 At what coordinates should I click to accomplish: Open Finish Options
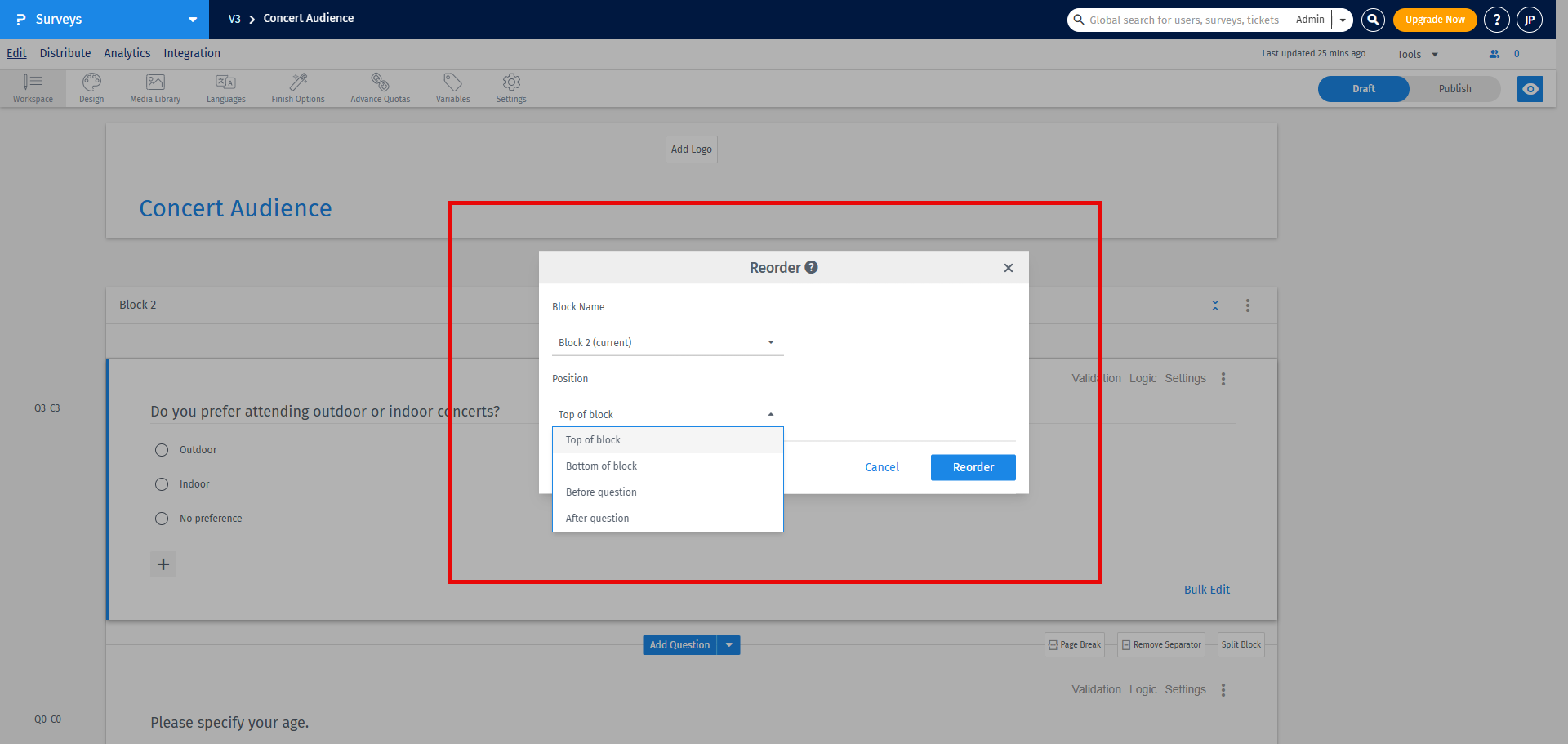click(297, 87)
